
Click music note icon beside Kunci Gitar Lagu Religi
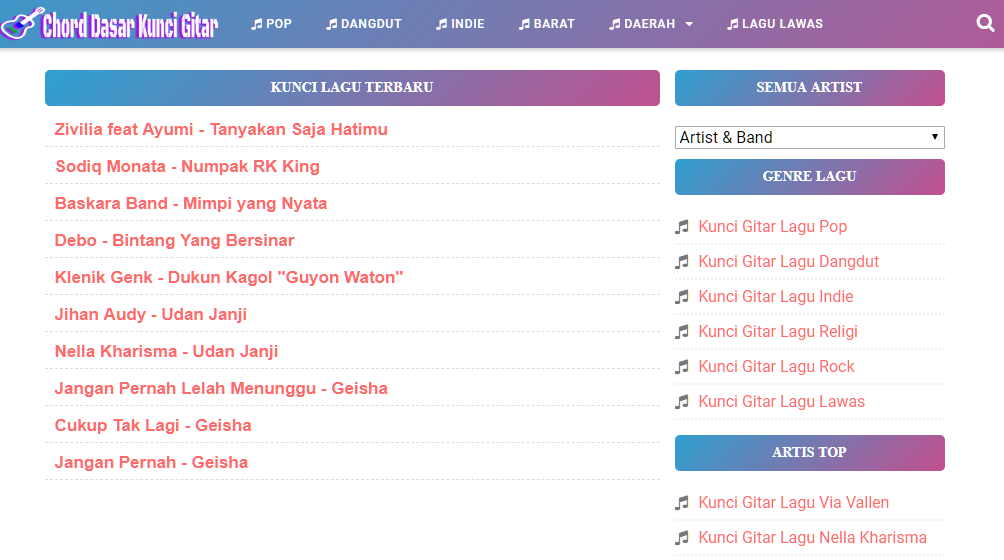pyautogui.click(x=682, y=332)
